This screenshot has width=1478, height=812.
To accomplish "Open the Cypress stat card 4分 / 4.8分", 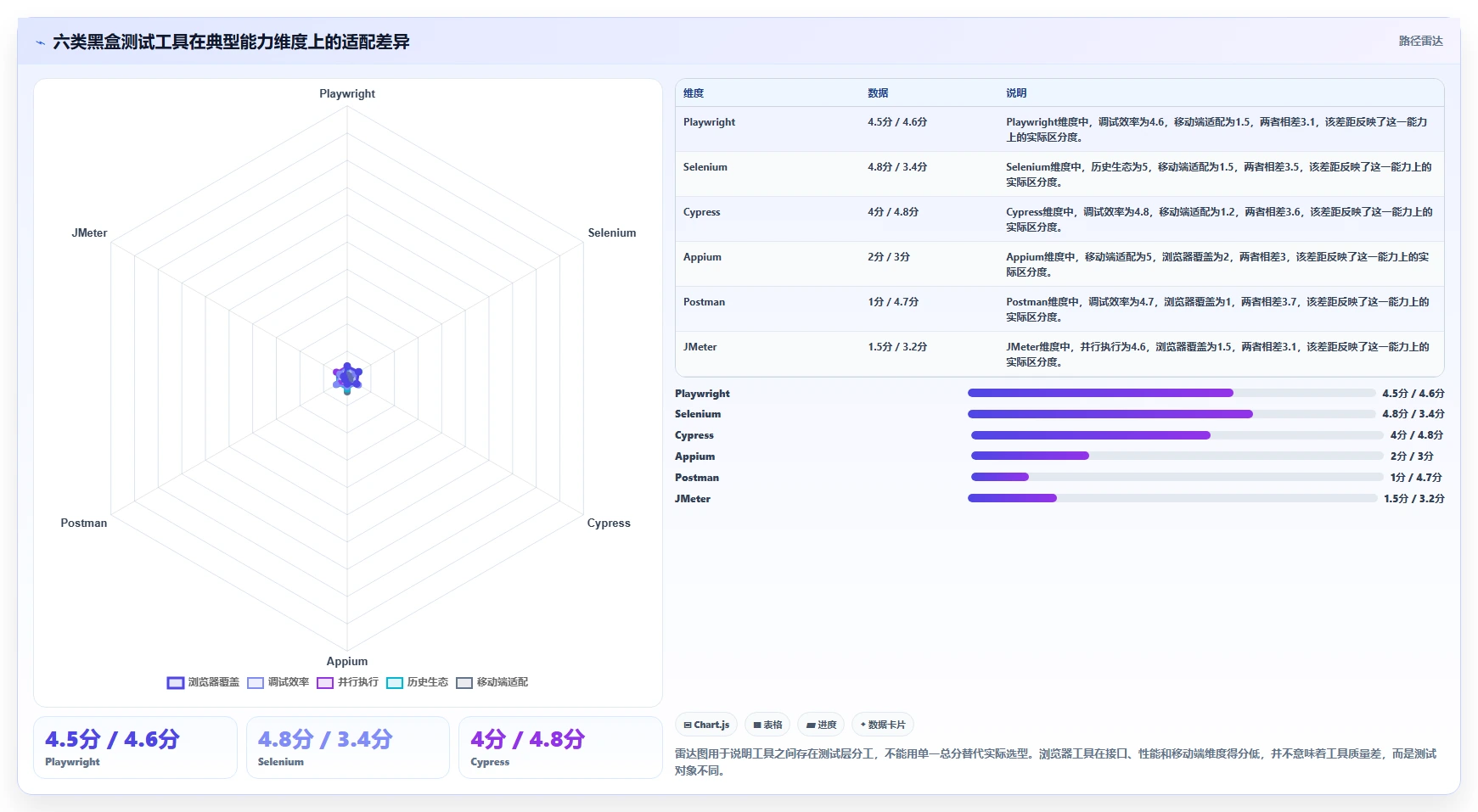I will (560, 748).
